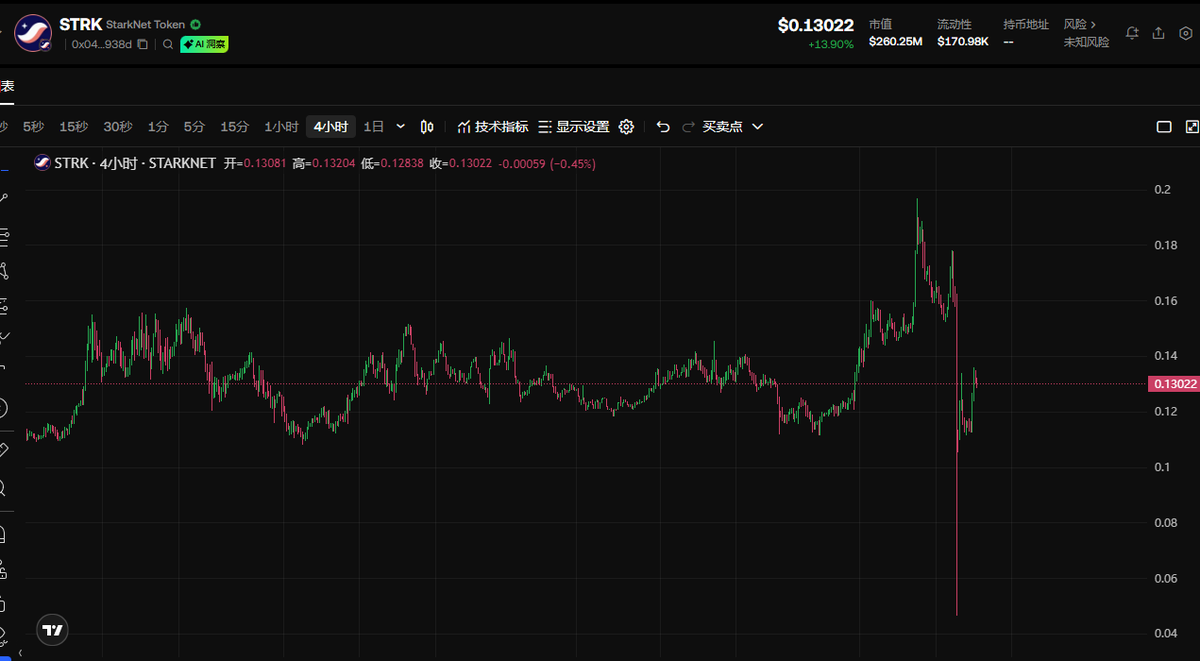1200x661 pixels.
Task: Expand the 风险 risk details
Action: [x=1080, y=24]
